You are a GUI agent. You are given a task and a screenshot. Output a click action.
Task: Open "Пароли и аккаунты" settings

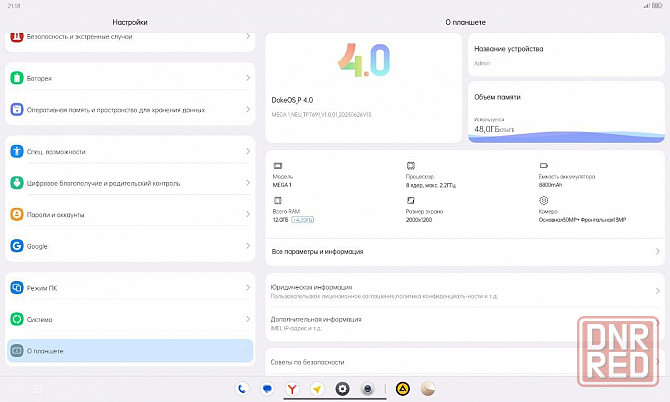coord(129,215)
